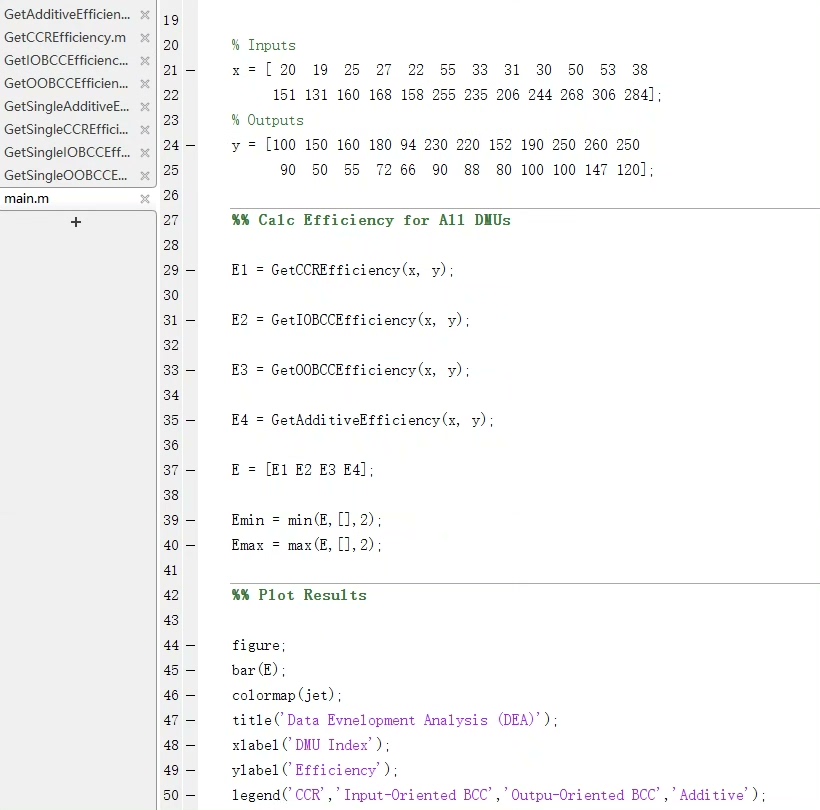Click 'Outpu-Oriented BCC' in legend call
Viewport: 820px width, 810px height.
pos(583,795)
